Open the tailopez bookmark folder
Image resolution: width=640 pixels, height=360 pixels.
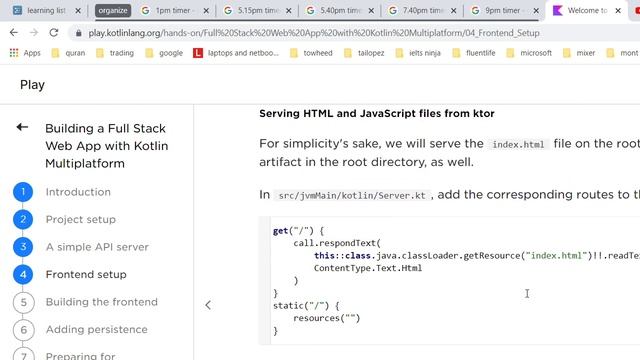(x=364, y=53)
